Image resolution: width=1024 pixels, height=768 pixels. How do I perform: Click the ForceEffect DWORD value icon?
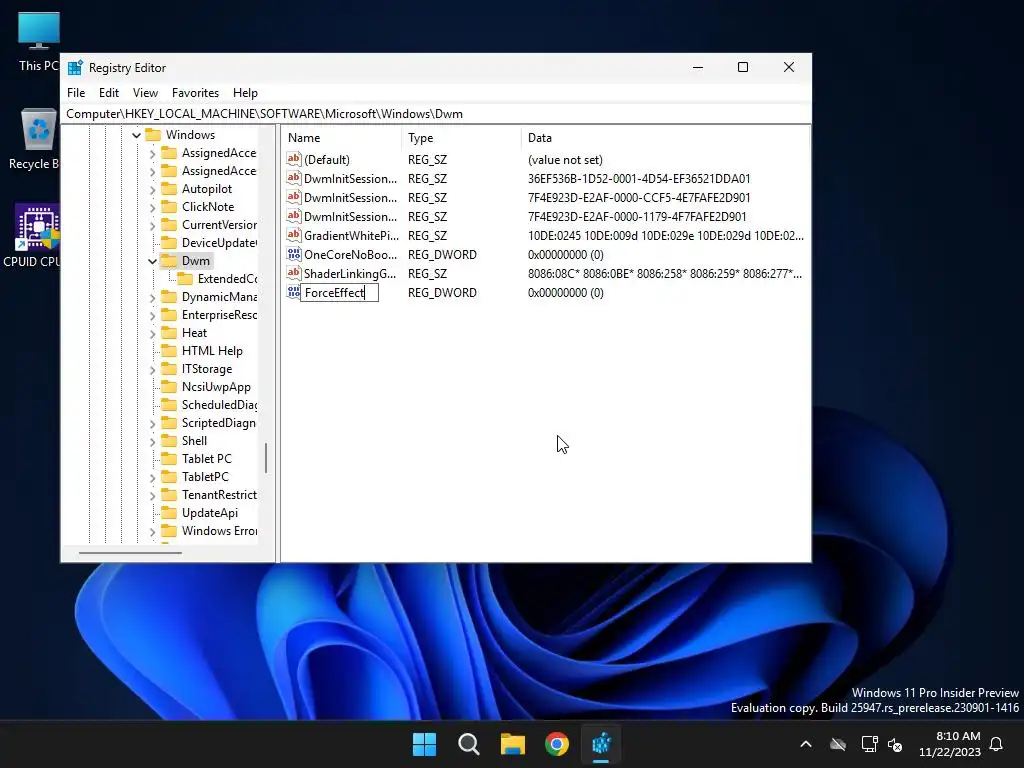[294, 292]
